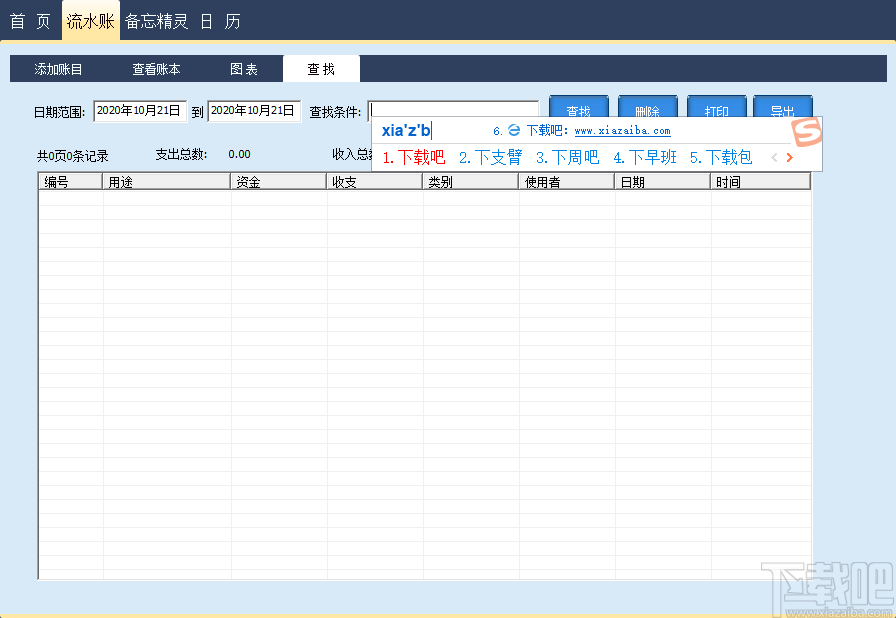Click the 支出总数 label
The image size is (896, 618).
pyautogui.click(x=182, y=154)
